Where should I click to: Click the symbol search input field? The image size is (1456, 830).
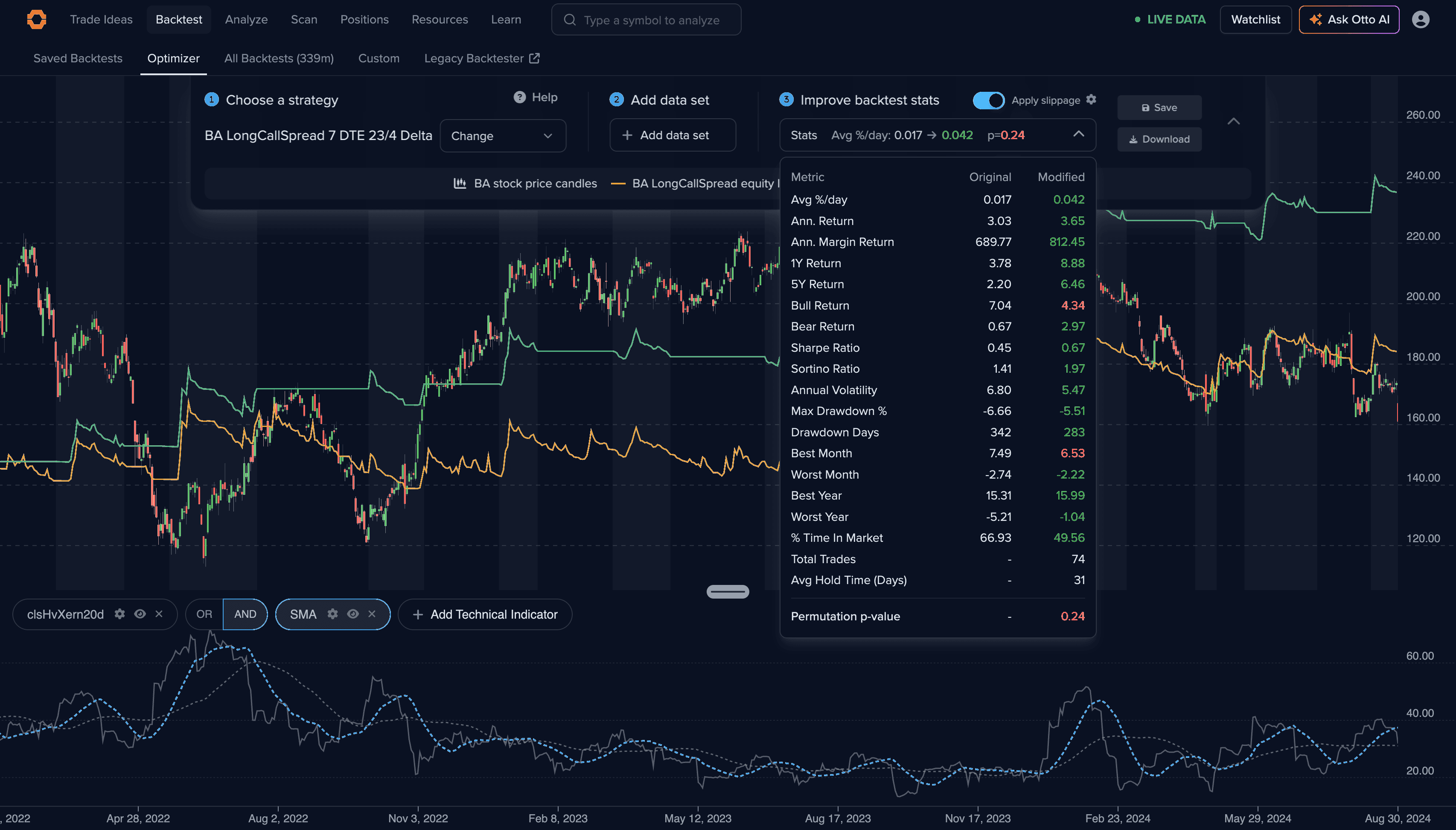pyautogui.click(x=646, y=20)
